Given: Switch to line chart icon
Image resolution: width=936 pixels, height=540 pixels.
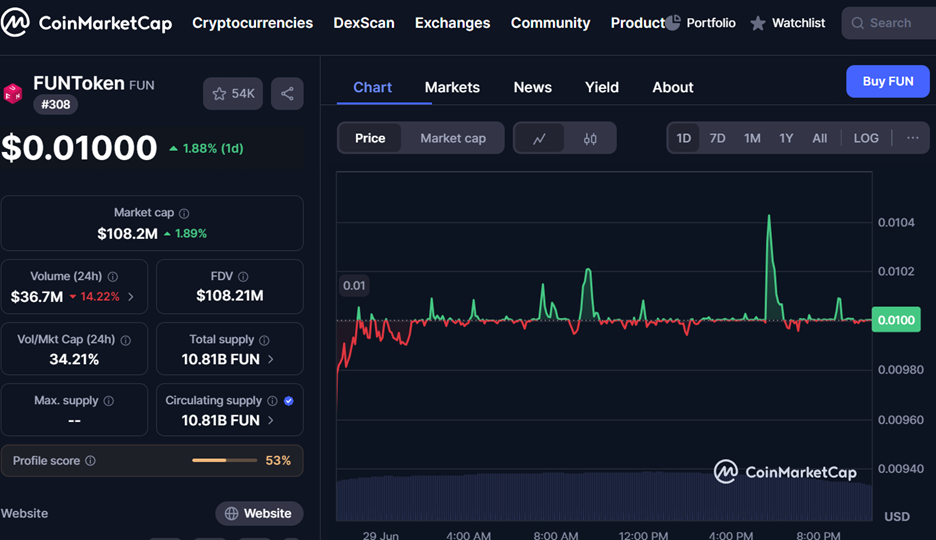Looking at the screenshot, I should click(539, 138).
